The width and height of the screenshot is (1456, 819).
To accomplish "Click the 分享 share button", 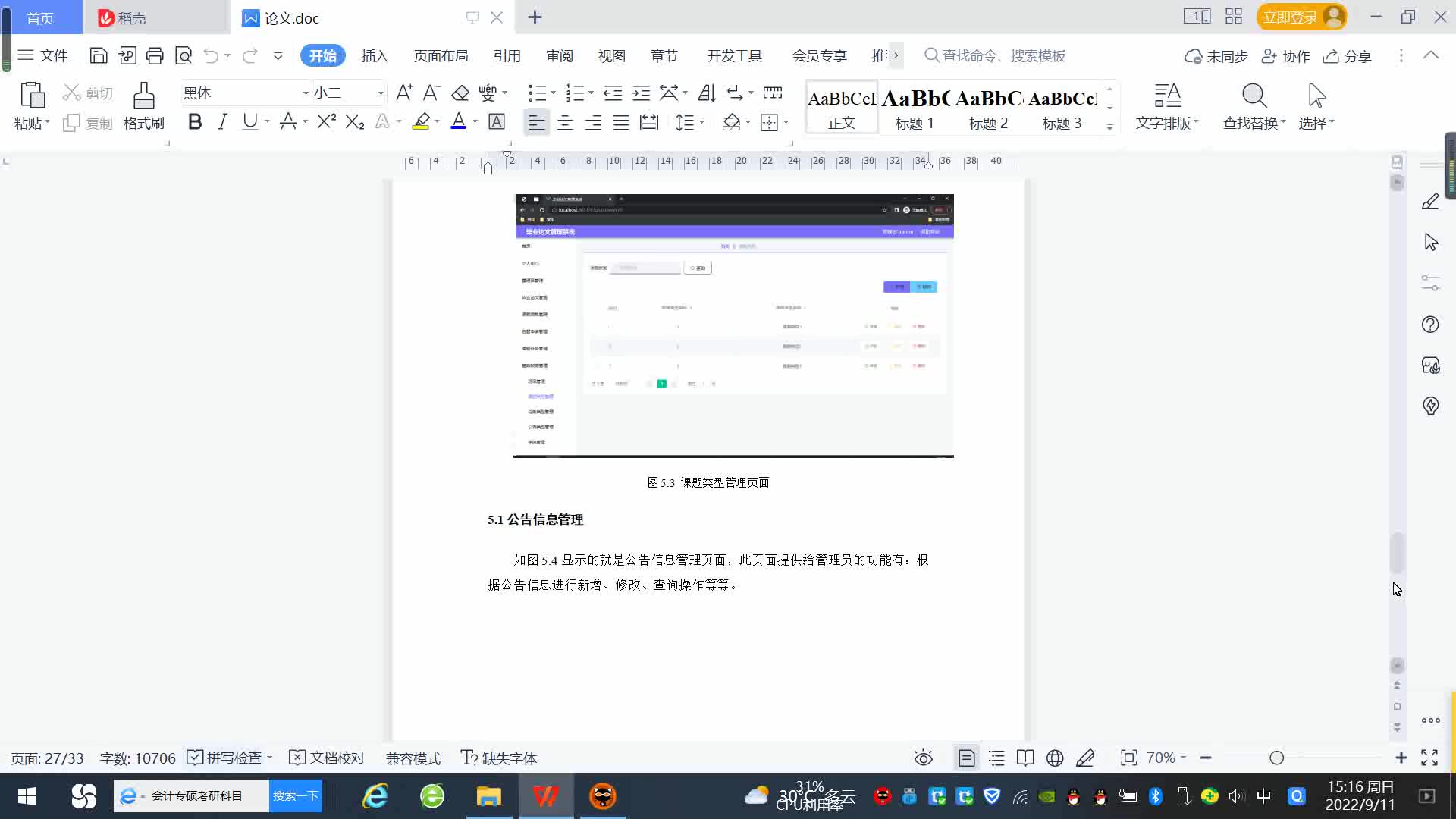I will click(x=1348, y=56).
